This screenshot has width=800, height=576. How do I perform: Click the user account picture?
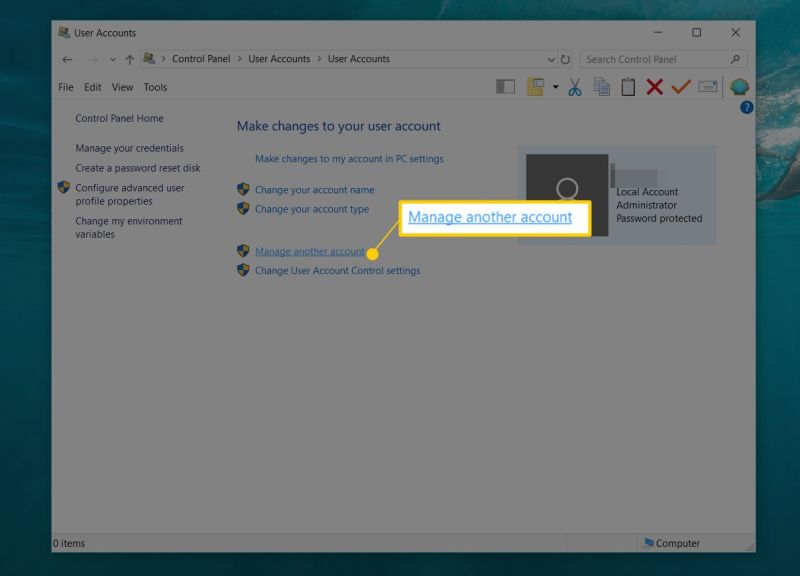click(x=567, y=195)
